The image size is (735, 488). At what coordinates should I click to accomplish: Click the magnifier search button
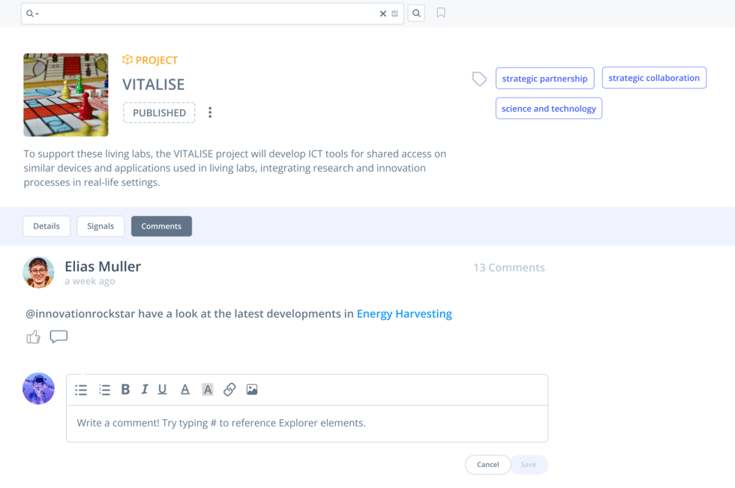[417, 14]
